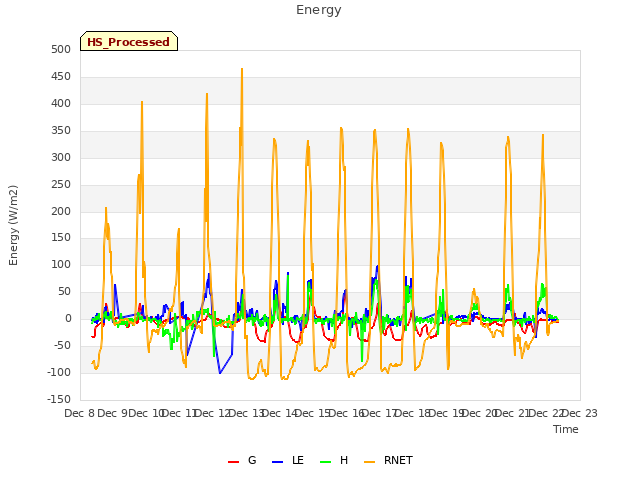Toggle the RNET series in legend
The width and height of the screenshot is (640, 480).
[388, 460]
